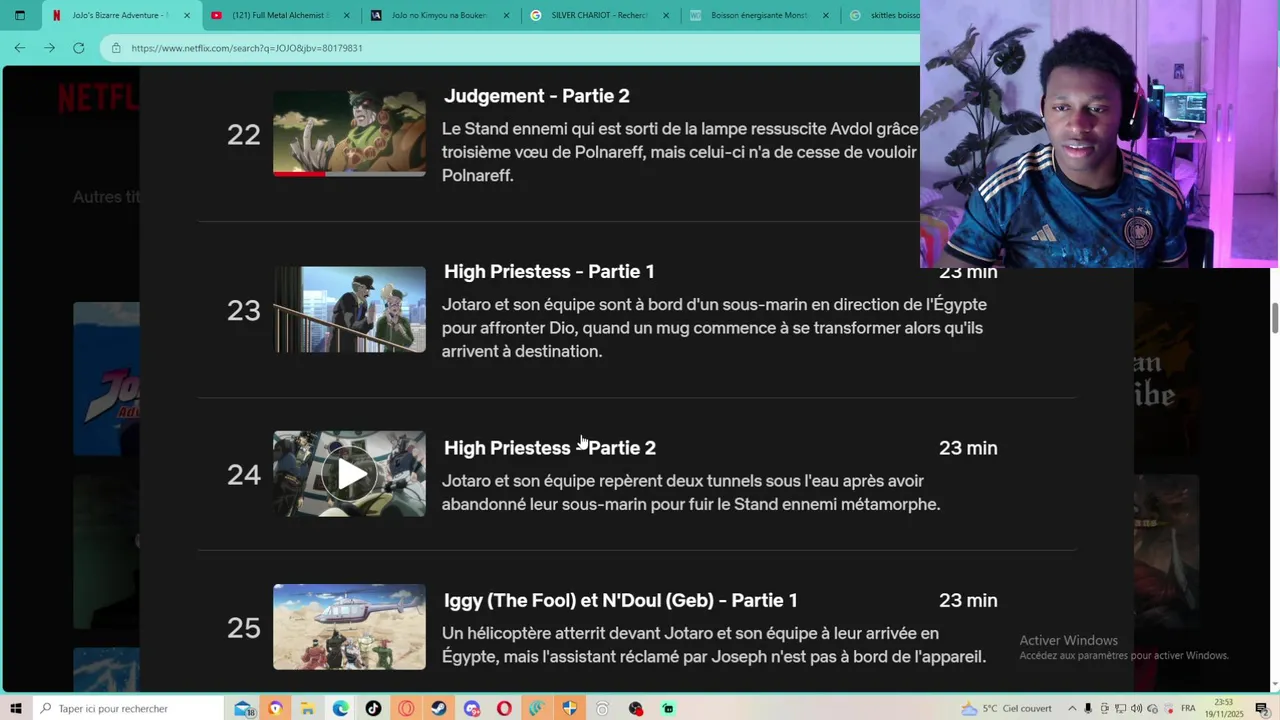
Task: Open the Windows security shield taskbar icon
Action: [570, 708]
